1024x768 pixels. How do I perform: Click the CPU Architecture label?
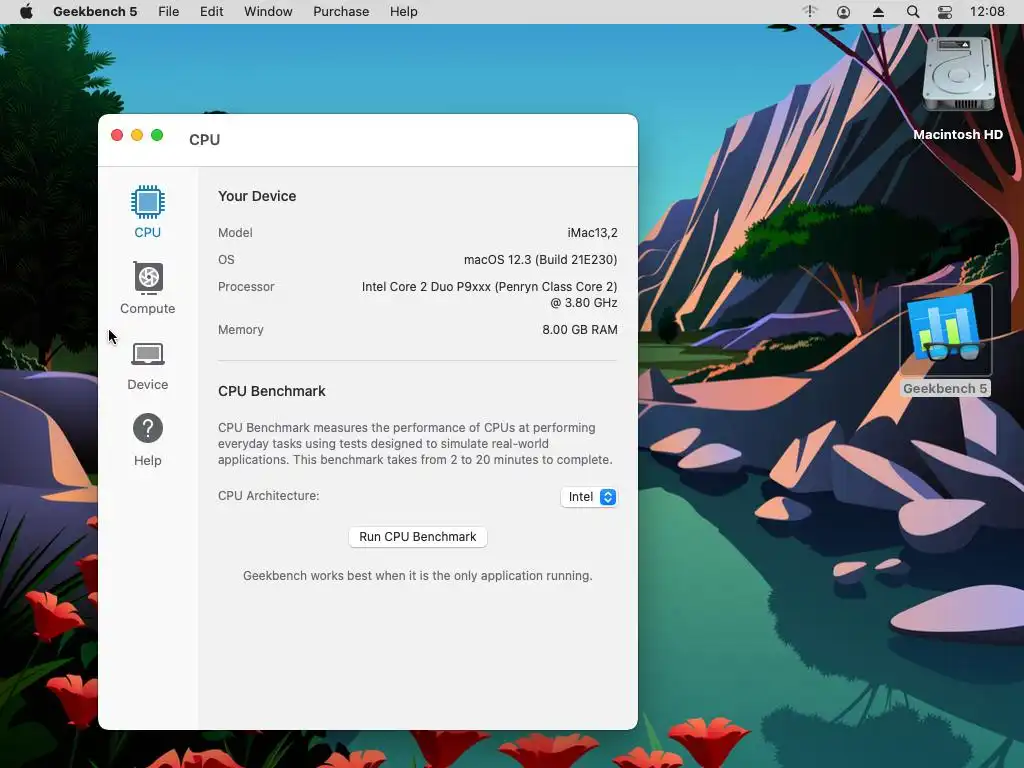[268, 496]
